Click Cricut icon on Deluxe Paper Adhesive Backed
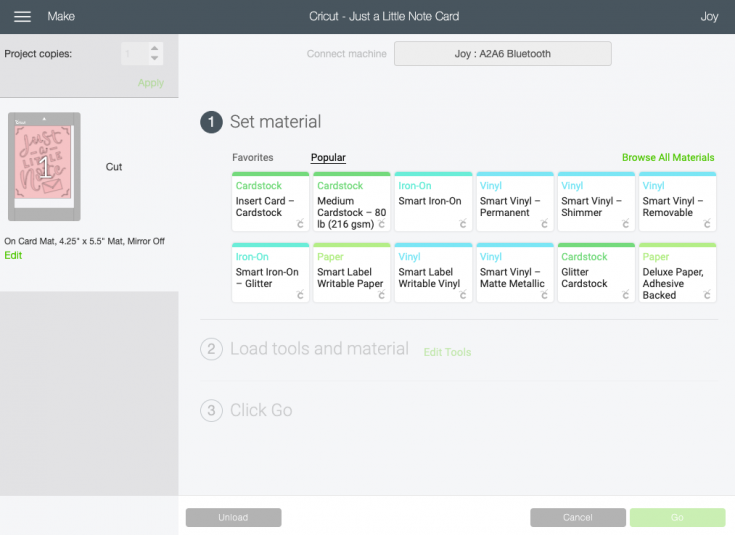Image resolution: width=735 pixels, height=535 pixels. [707, 294]
